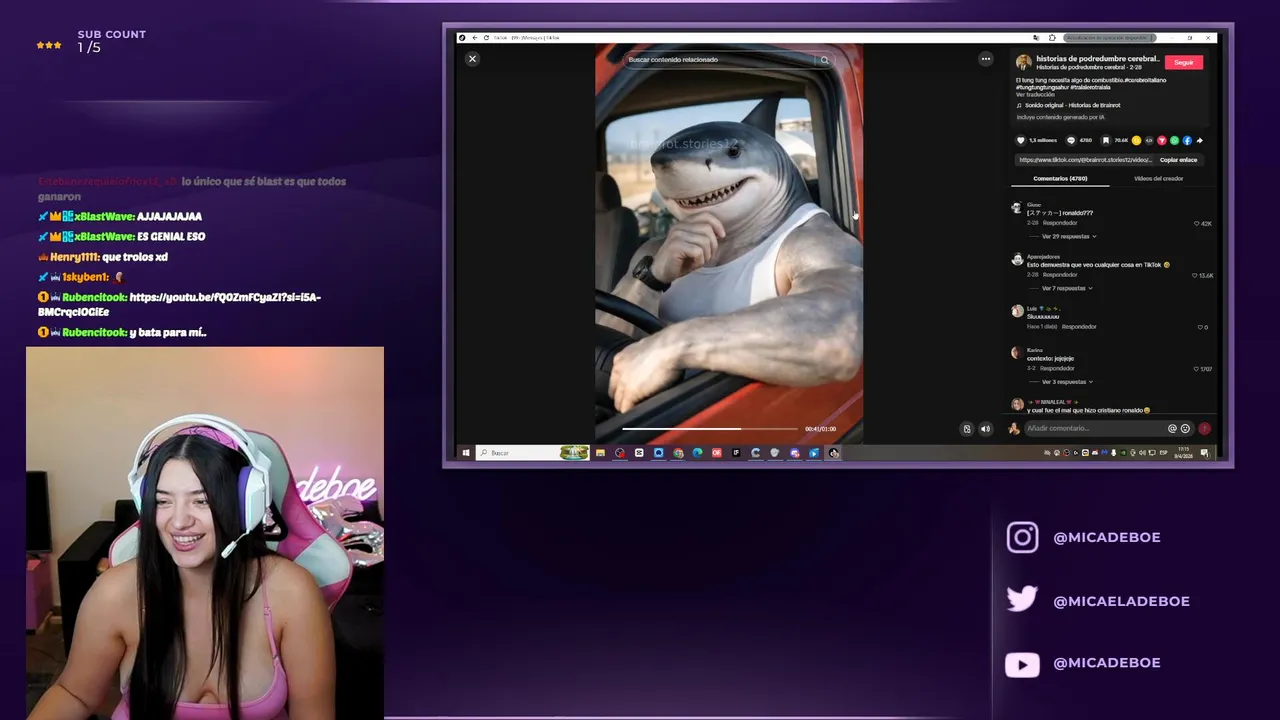Image resolution: width=1280 pixels, height=720 pixels.
Task: Open the Microsoft Edge icon in taskbar
Action: 697,453
